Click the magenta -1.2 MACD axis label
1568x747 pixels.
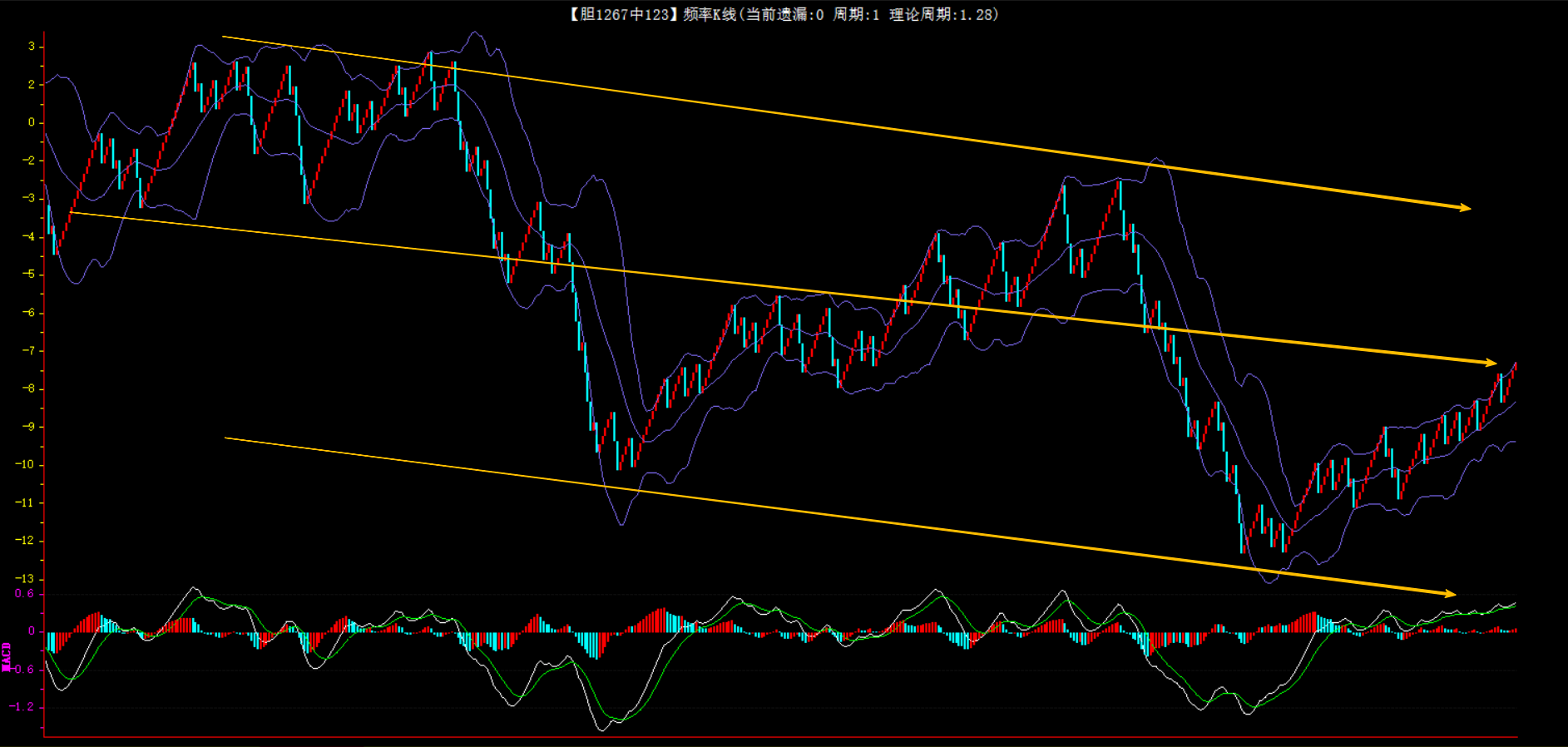tap(22, 707)
